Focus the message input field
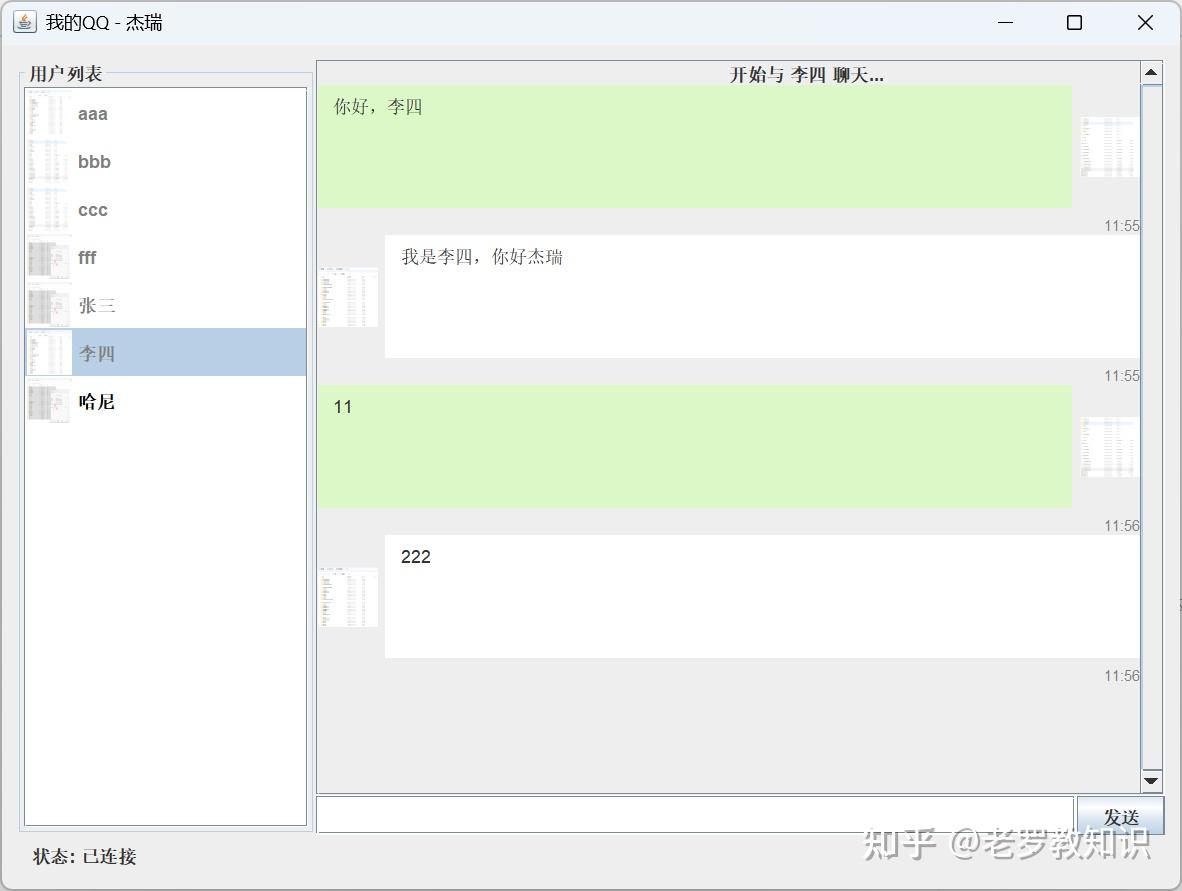Image resolution: width=1182 pixels, height=891 pixels. pyautogui.click(x=695, y=815)
